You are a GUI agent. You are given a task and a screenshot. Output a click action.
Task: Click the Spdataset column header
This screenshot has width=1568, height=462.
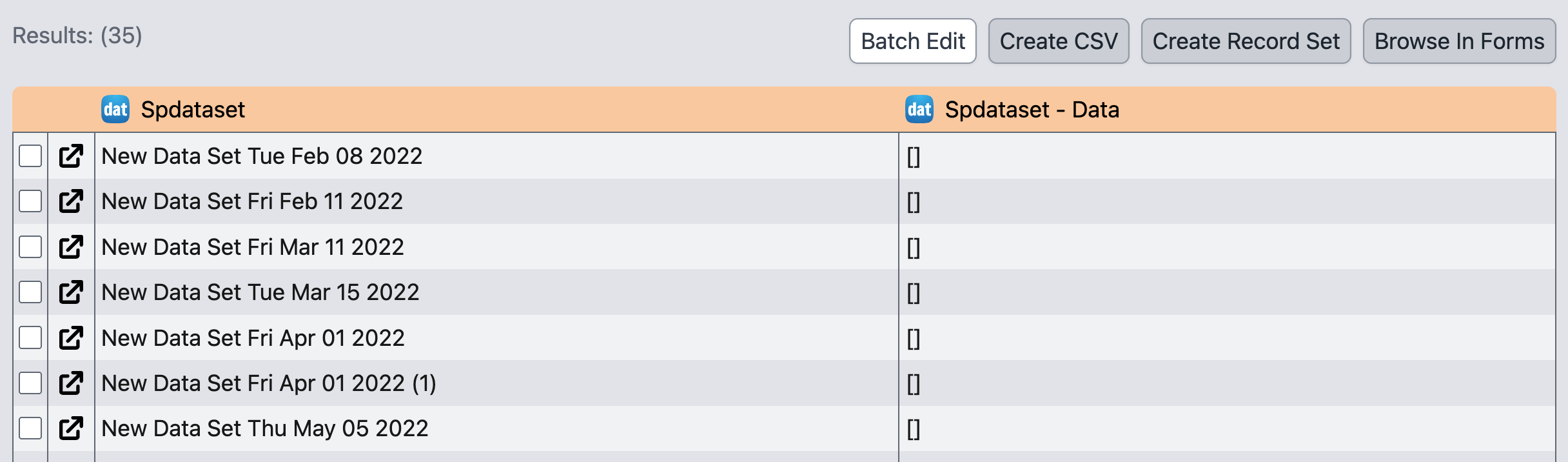click(193, 110)
